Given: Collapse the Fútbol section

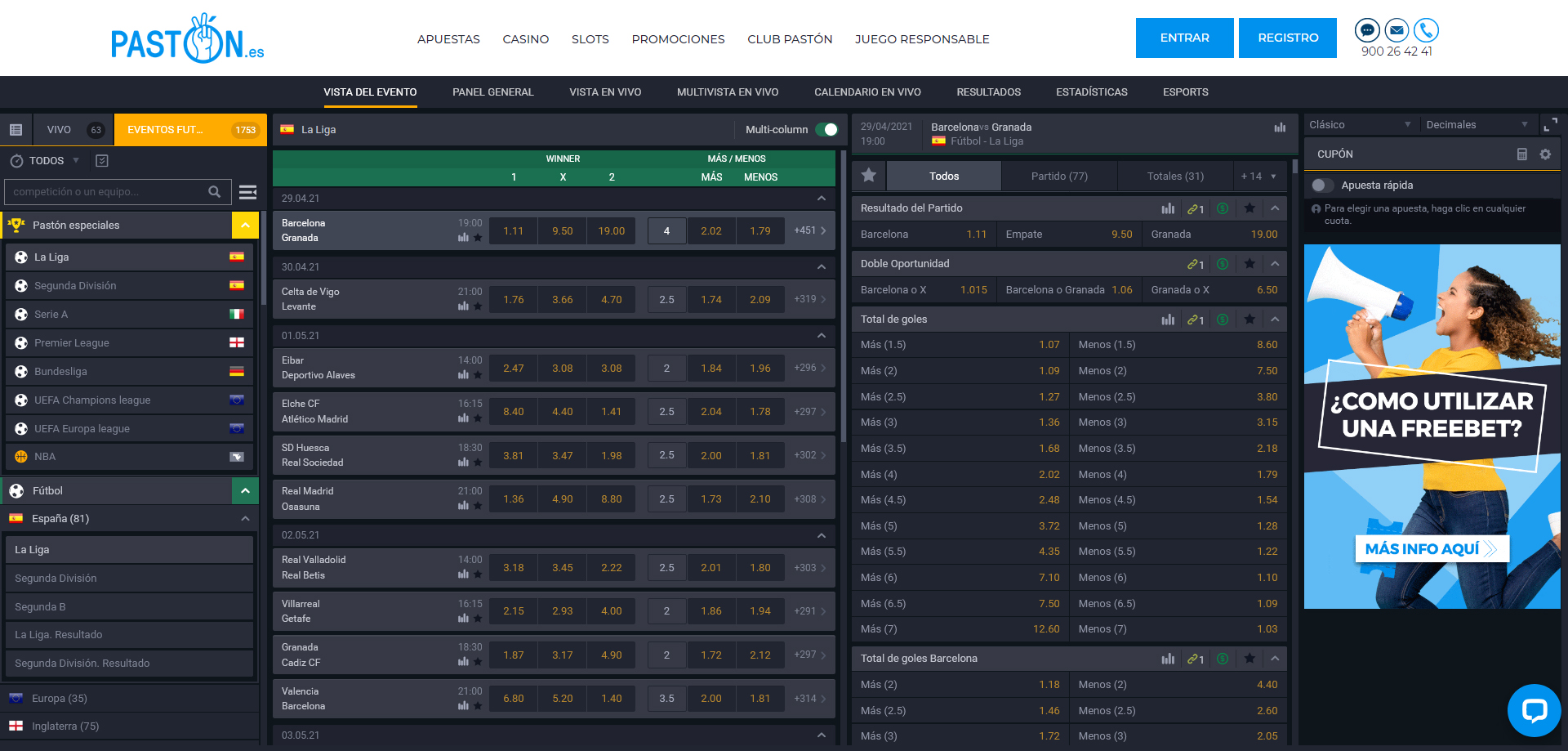Looking at the screenshot, I should [x=245, y=490].
